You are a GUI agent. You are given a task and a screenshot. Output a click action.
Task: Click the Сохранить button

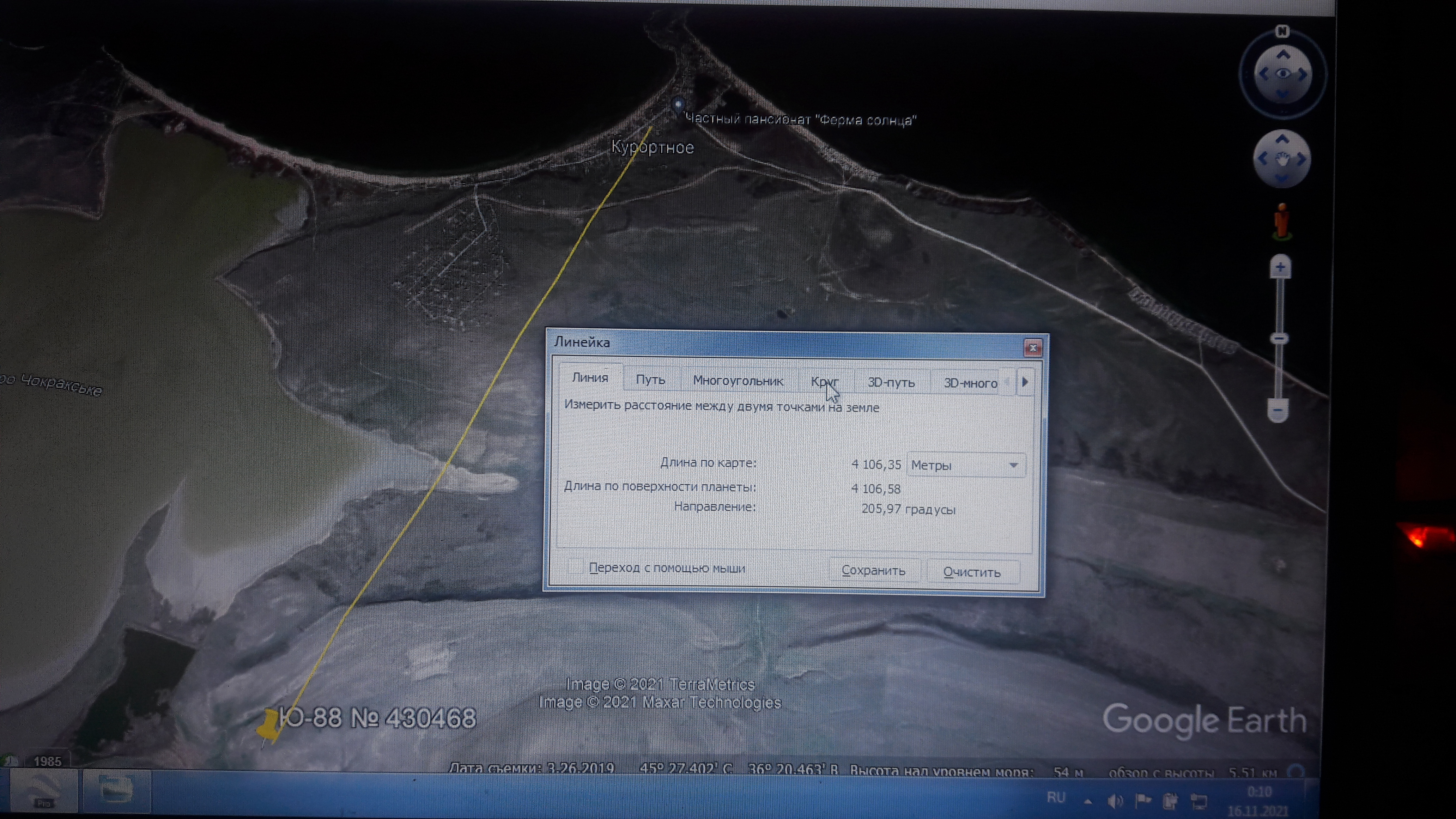(x=873, y=570)
